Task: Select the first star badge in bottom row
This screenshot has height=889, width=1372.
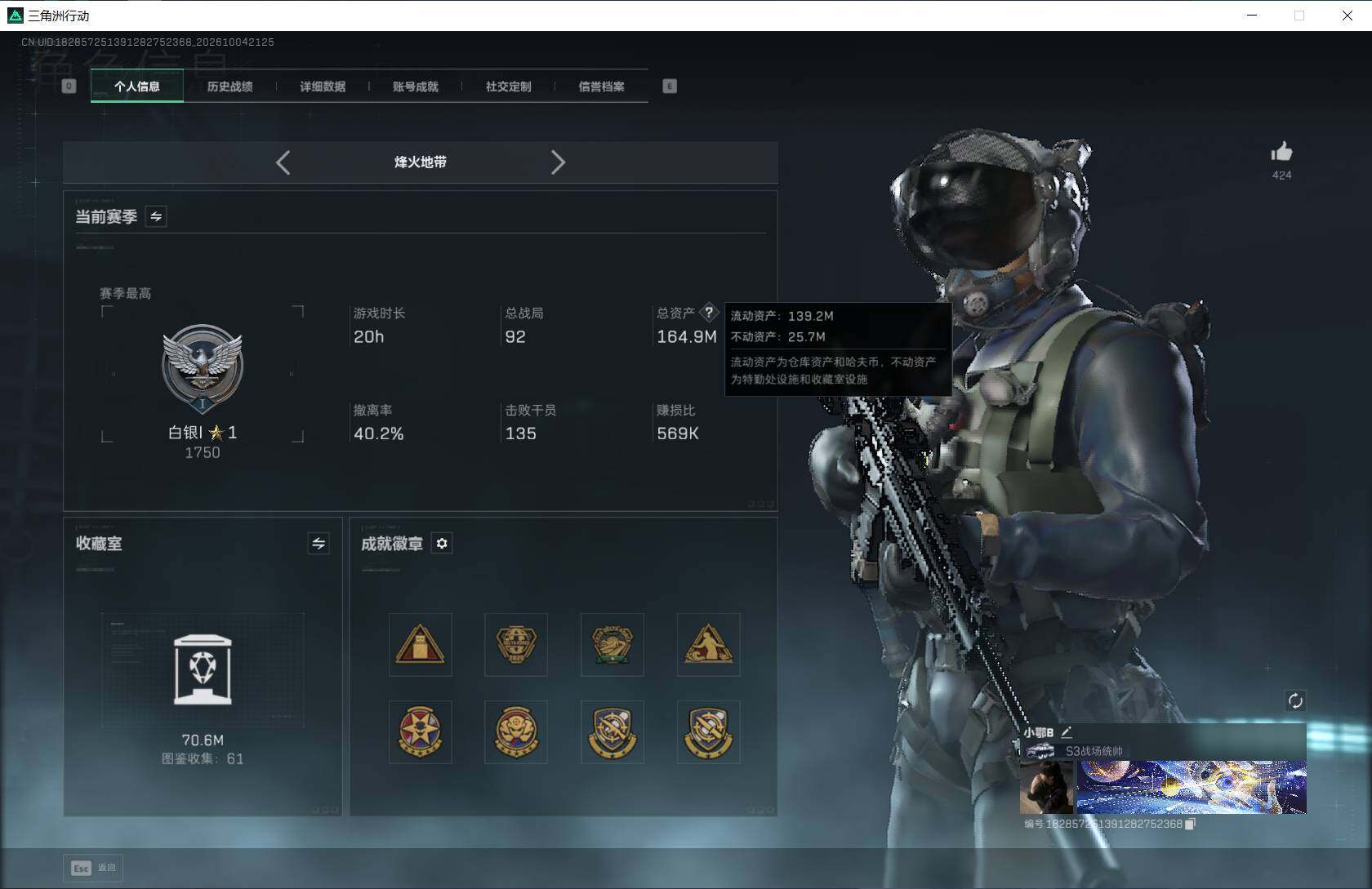Action: pos(420,732)
